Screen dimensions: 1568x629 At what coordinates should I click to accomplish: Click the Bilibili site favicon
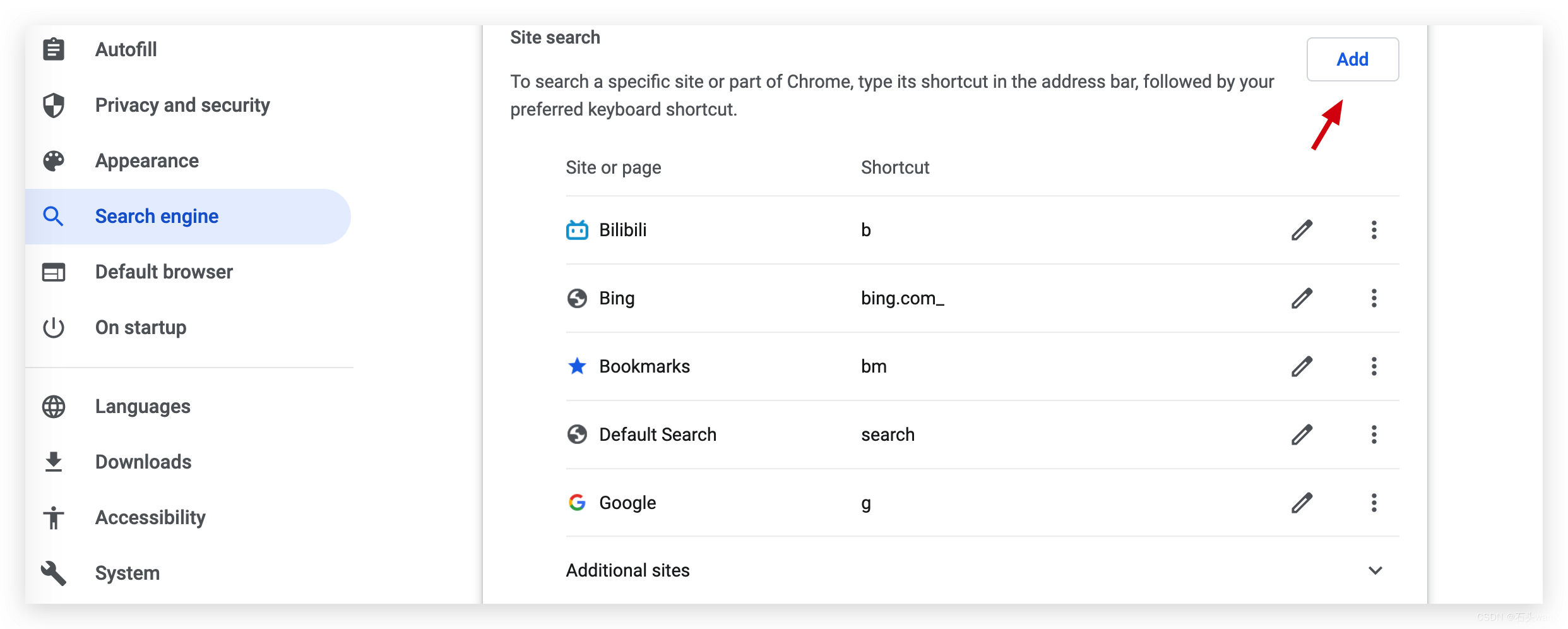click(x=577, y=230)
